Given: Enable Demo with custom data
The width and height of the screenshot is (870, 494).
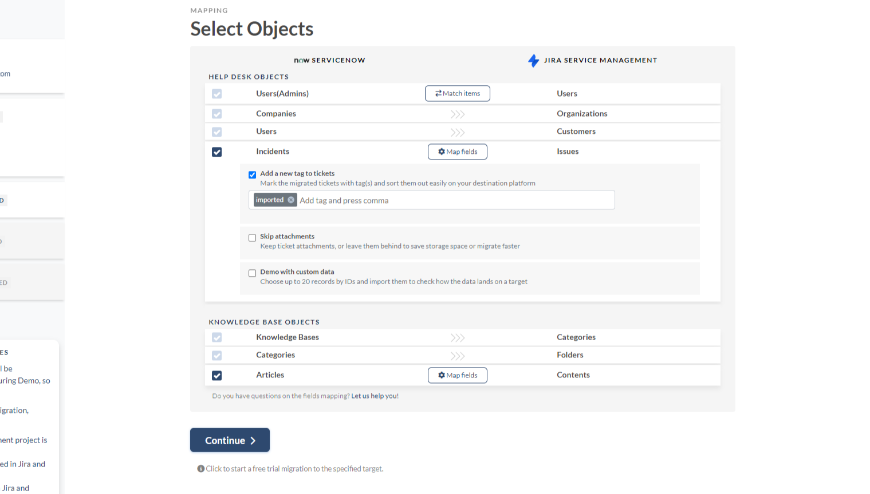Looking at the screenshot, I should click(x=253, y=273).
